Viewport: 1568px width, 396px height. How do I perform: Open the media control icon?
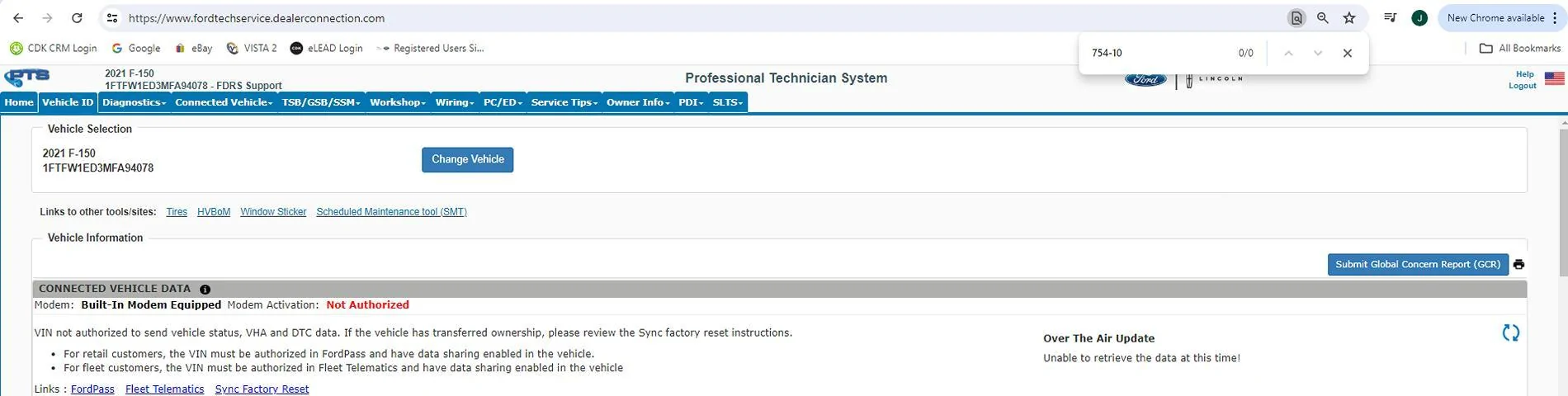point(1391,18)
